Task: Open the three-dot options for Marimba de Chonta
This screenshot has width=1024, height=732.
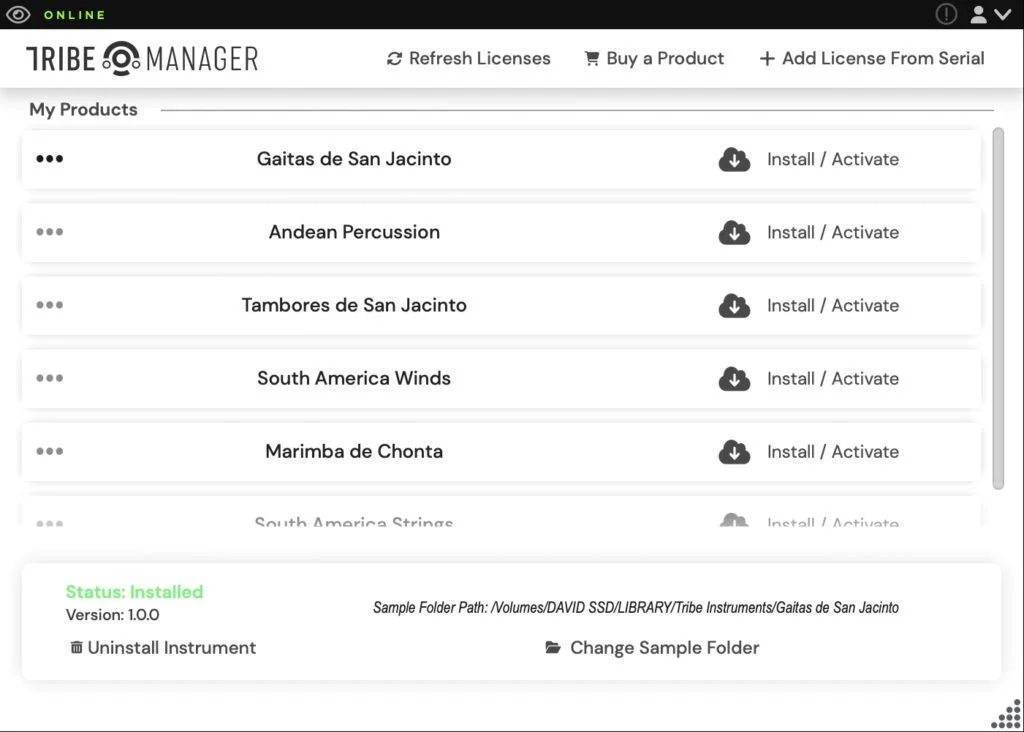Action: coord(50,451)
